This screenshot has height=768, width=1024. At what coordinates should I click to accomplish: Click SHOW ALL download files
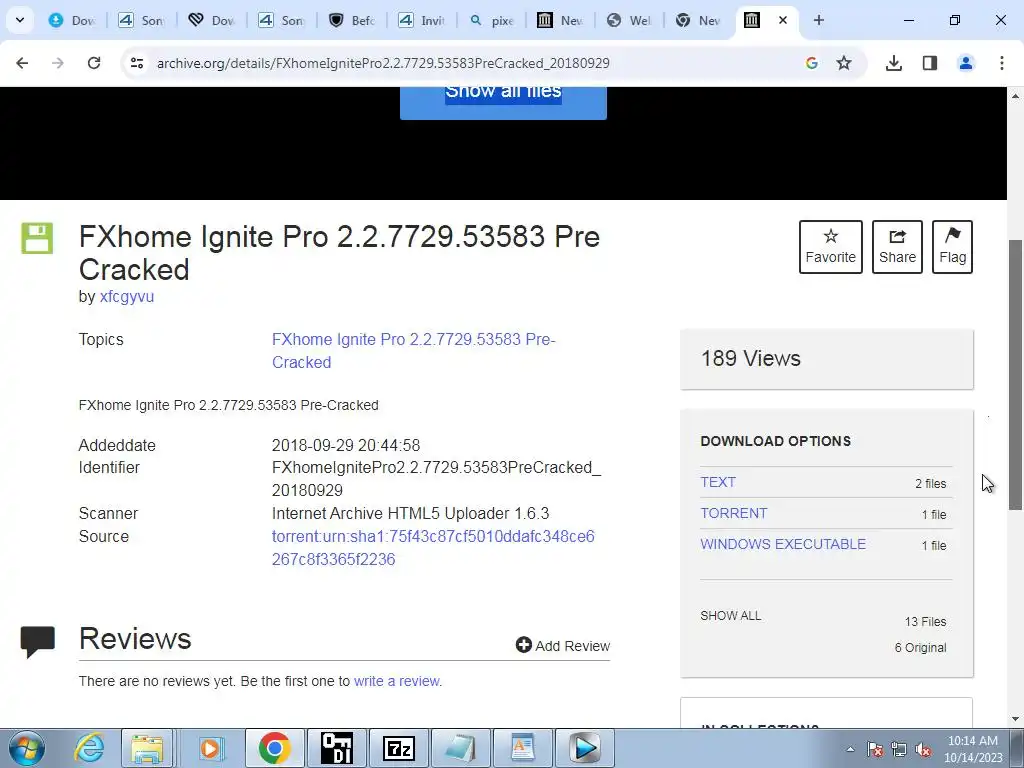point(731,616)
